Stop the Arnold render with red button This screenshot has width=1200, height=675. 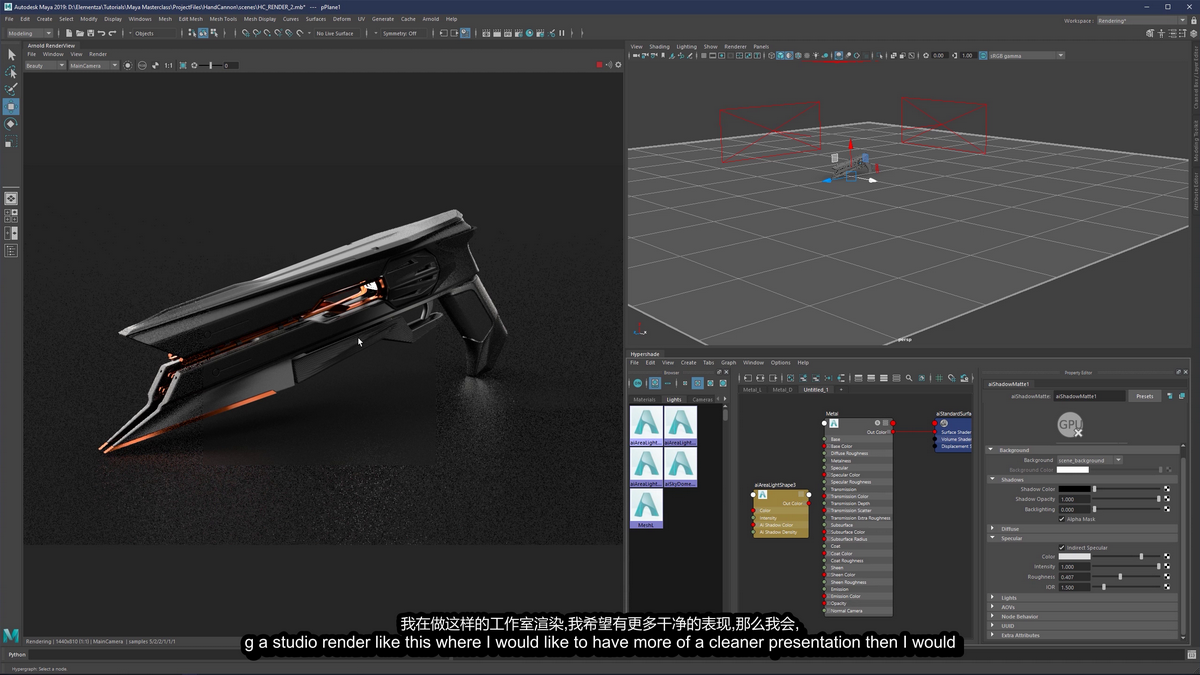(x=600, y=65)
